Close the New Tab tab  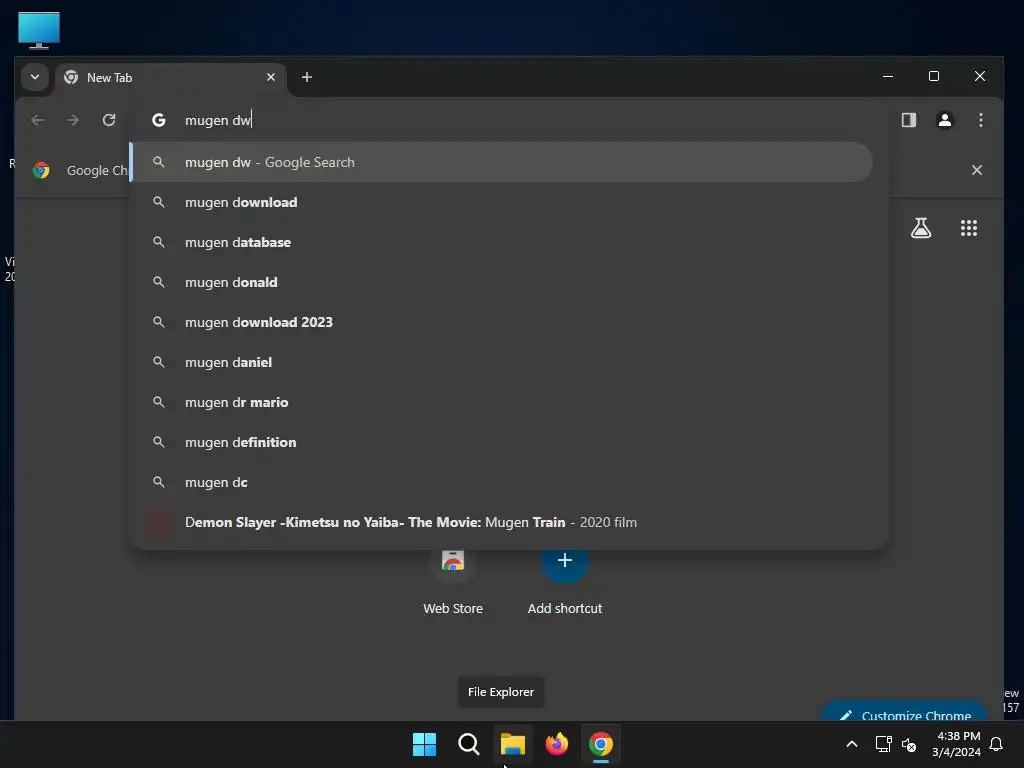click(270, 77)
